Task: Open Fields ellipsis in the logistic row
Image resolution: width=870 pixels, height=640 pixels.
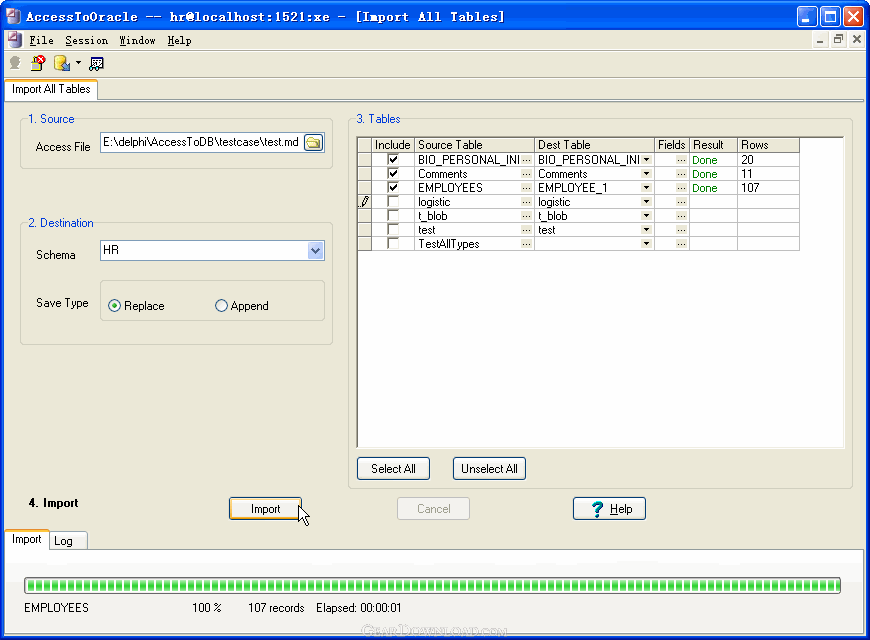Action: tap(681, 202)
